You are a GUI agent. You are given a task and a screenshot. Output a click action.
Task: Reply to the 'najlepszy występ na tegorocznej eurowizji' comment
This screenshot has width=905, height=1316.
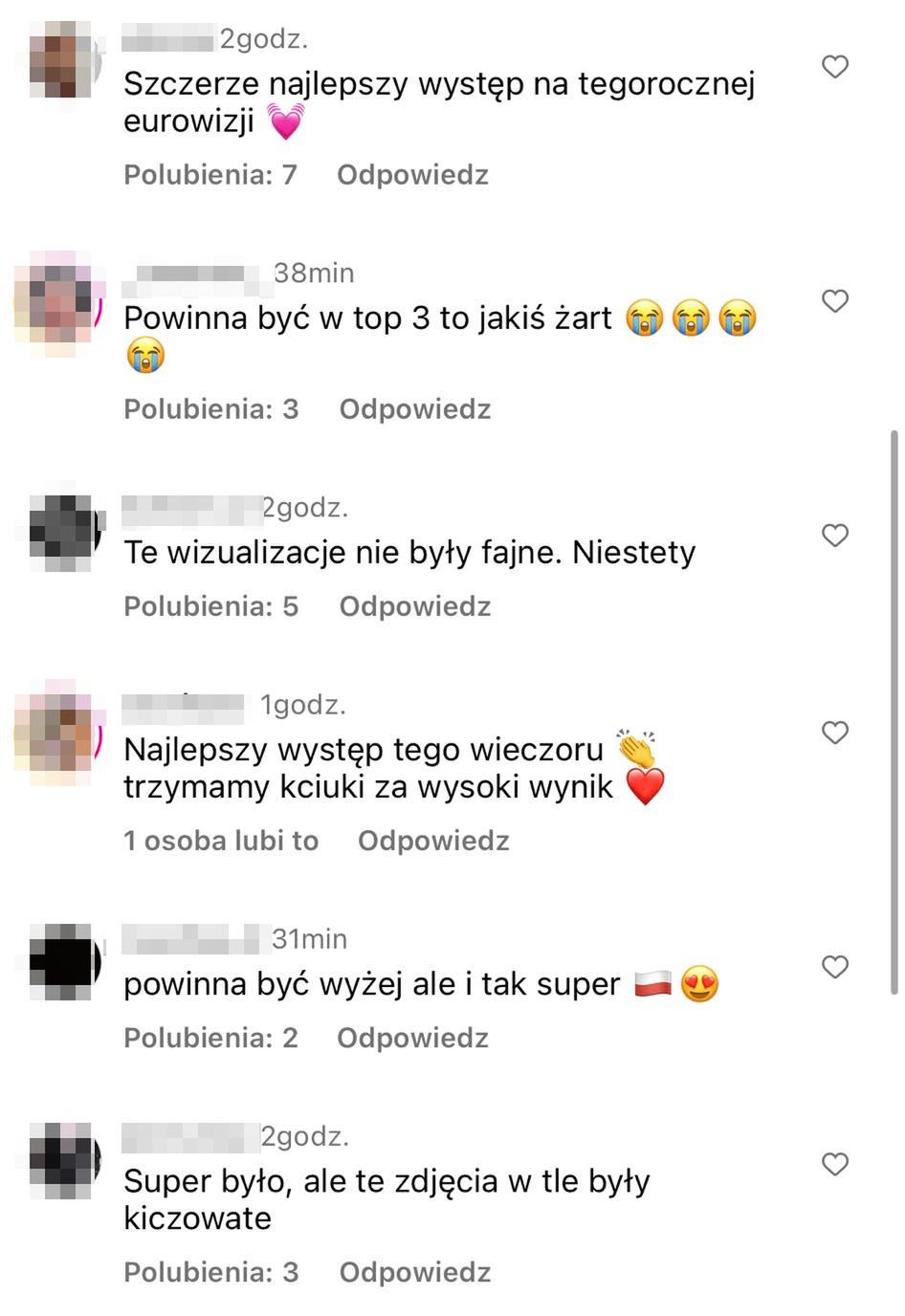click(412, 175)
